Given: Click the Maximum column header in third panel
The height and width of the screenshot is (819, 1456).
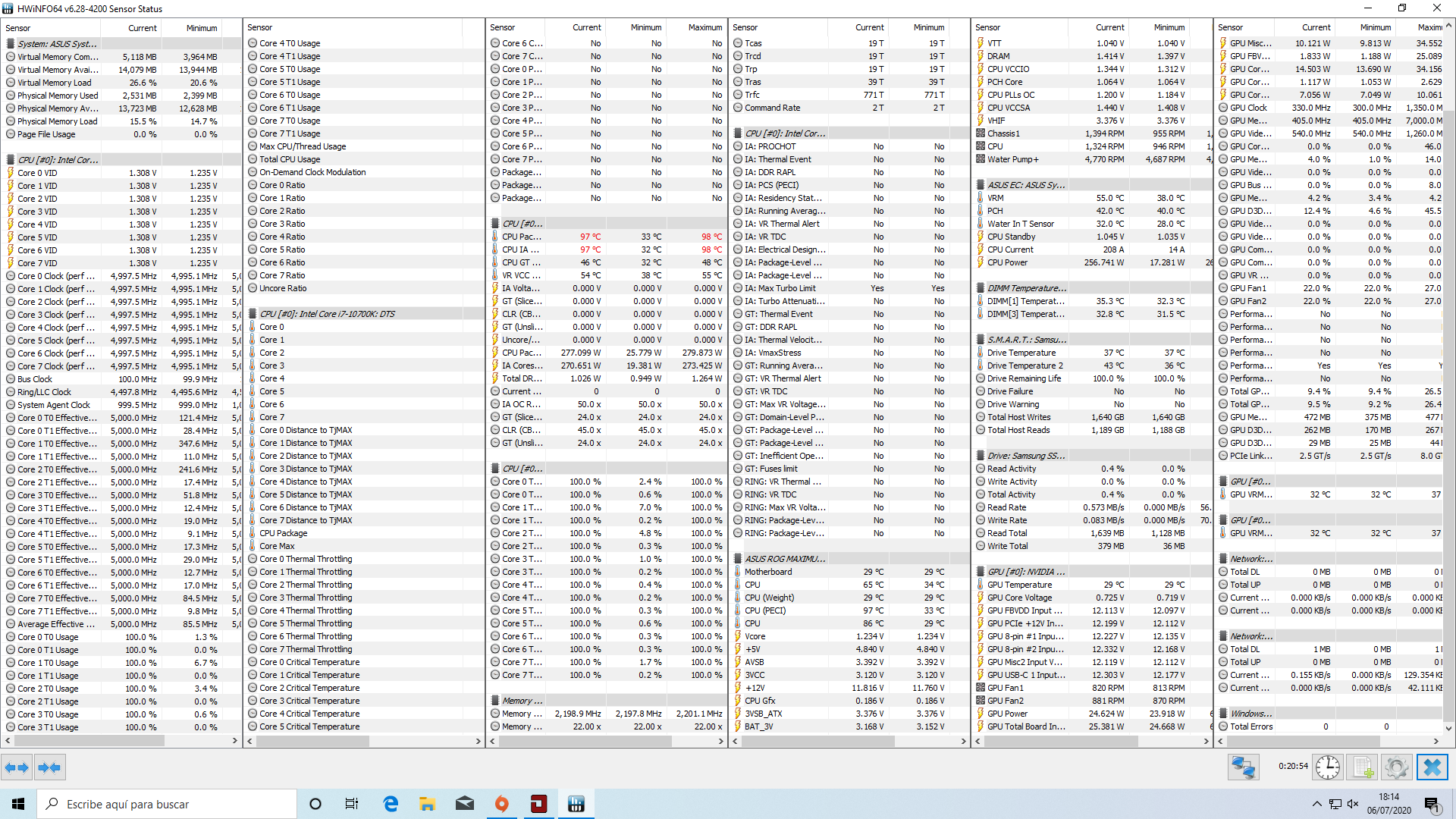Looking at the screenshot, I should coord(704,27).
